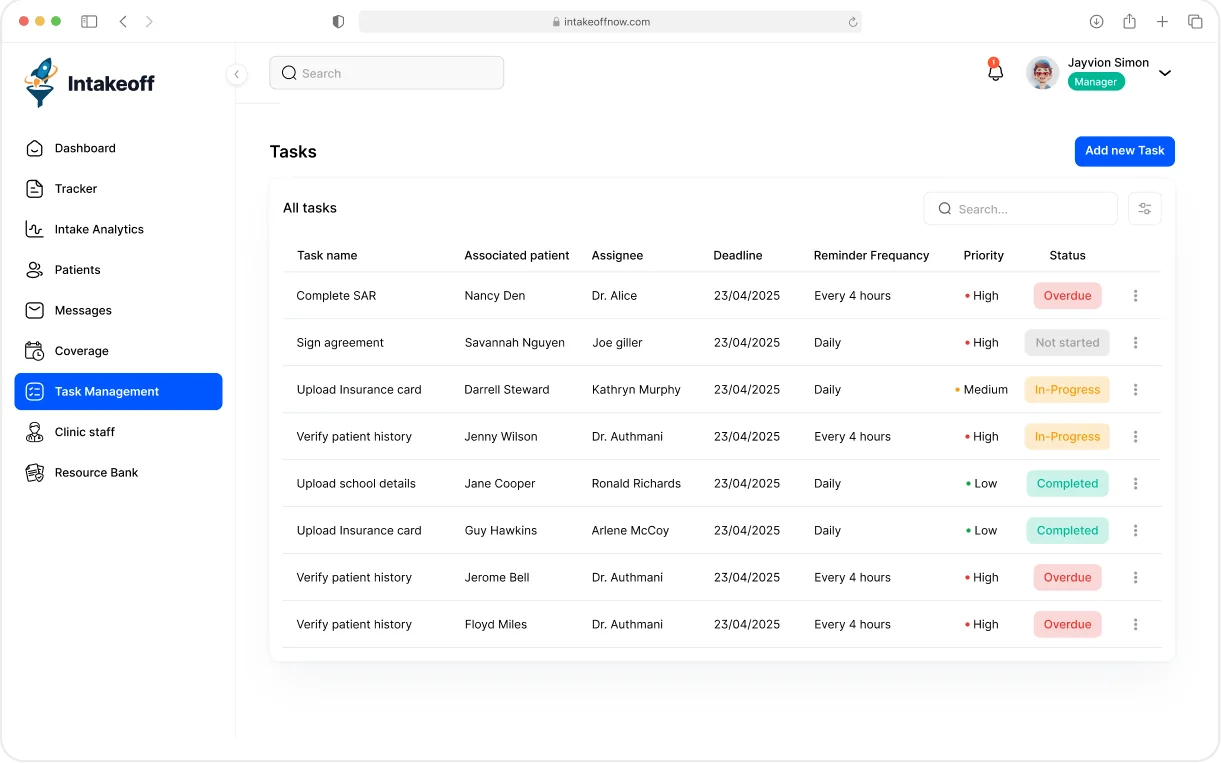
Task: Click the Dashboard home icon in sidebar
Action: click(35, 148)
